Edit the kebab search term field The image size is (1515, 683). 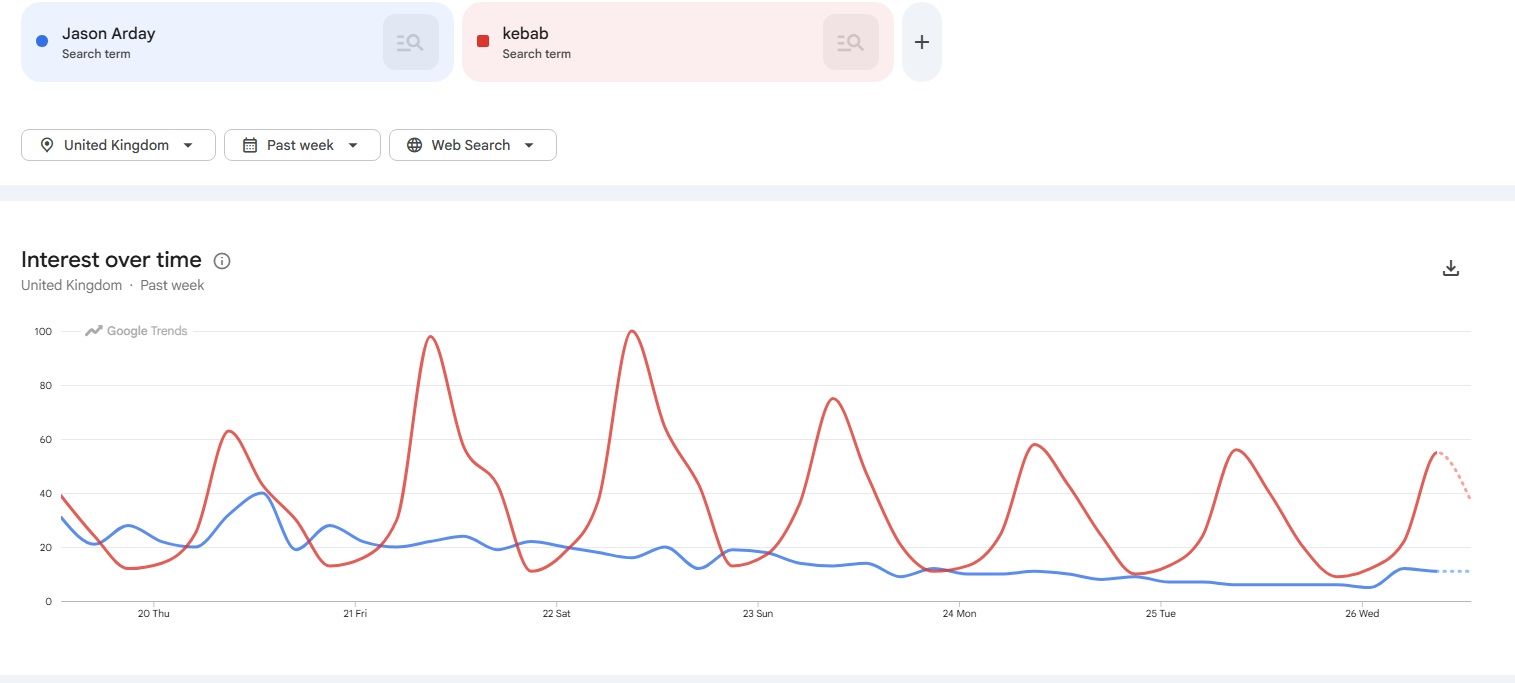tap(677, 42)
